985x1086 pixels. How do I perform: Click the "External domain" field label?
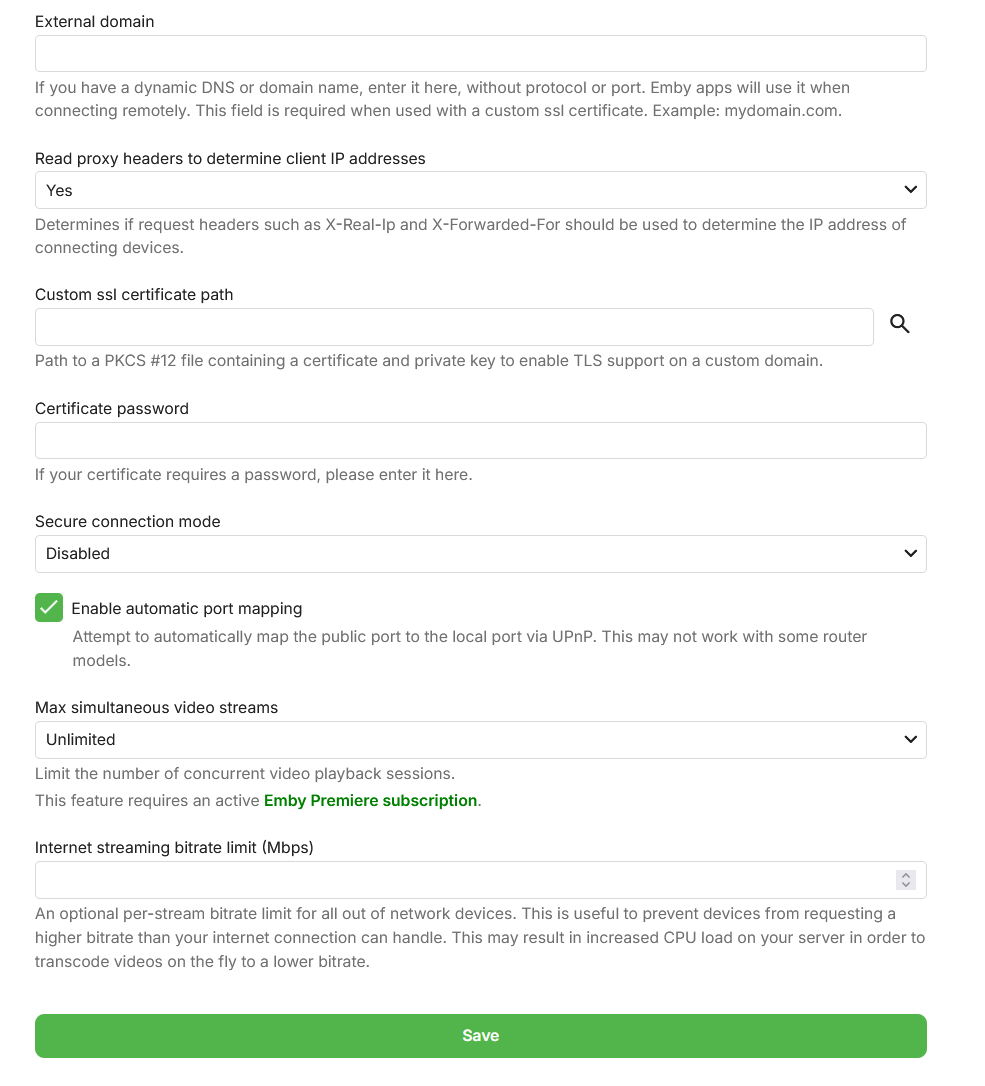point(95,21)
